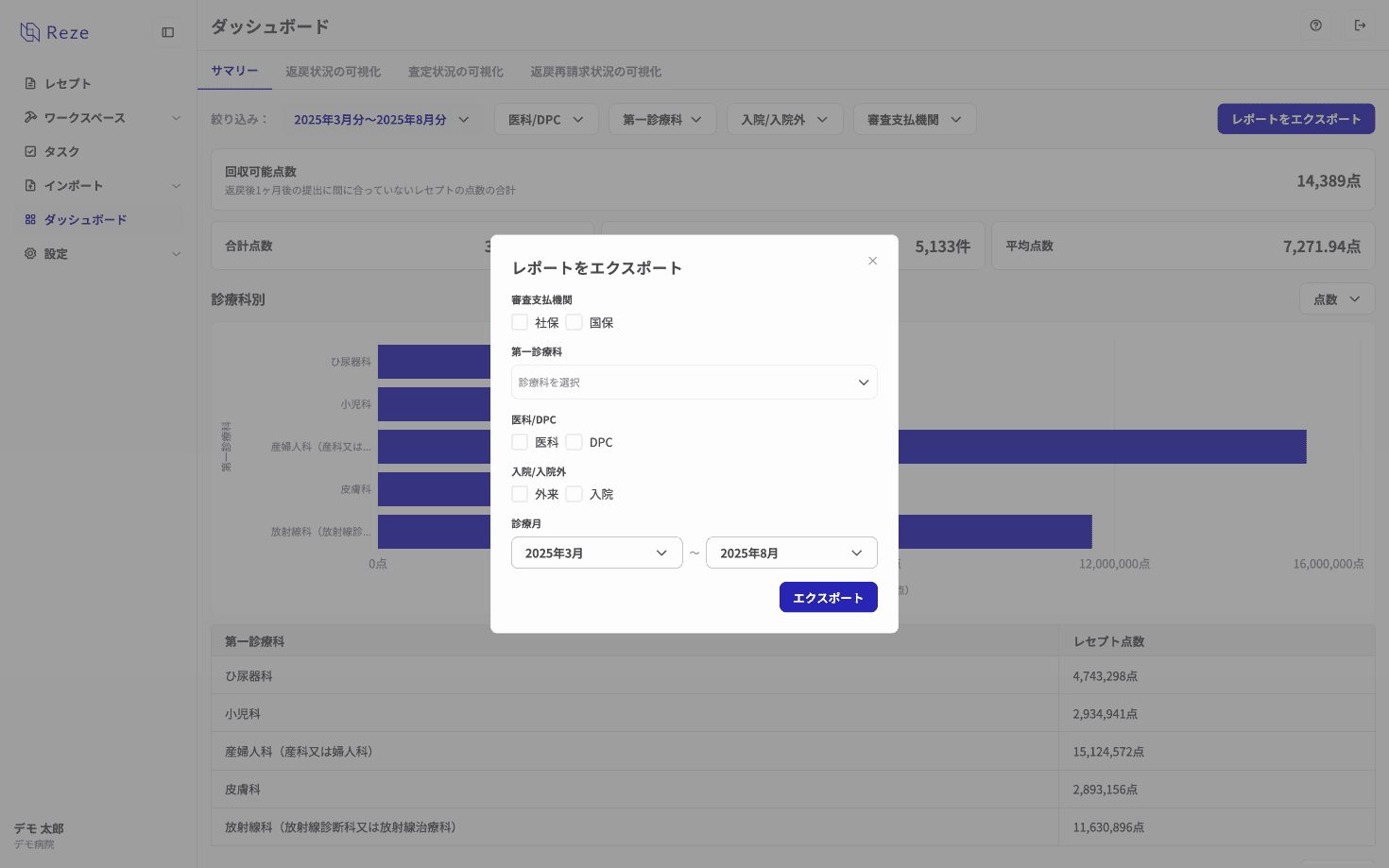Click the Reze logo icon

coord(30,32)
